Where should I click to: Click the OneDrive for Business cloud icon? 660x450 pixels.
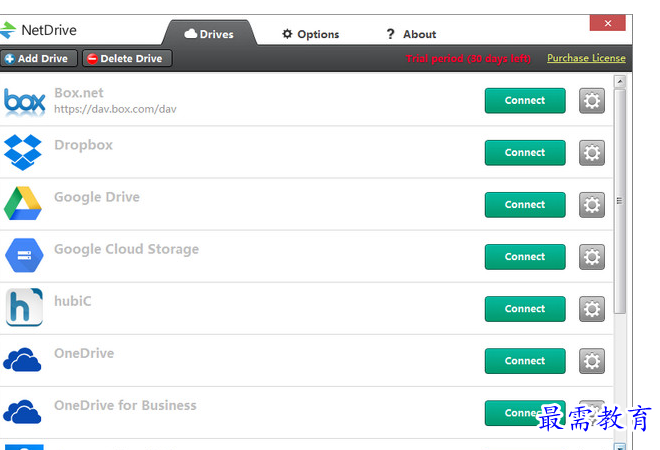(22, 412)
